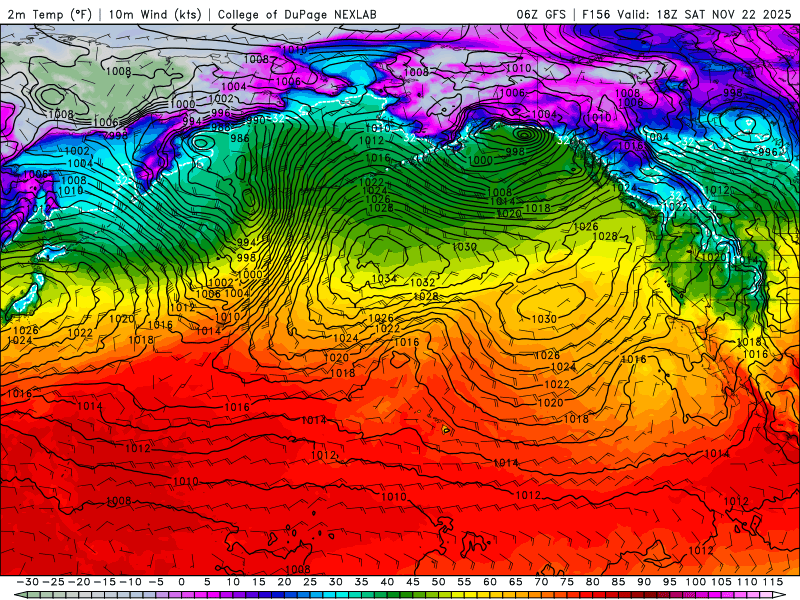Click the "35" tick on the temperature colorbar
Image resolution: width=800 pixels, height=600 pixels.
pyautogui.click(x=361, y=582)
